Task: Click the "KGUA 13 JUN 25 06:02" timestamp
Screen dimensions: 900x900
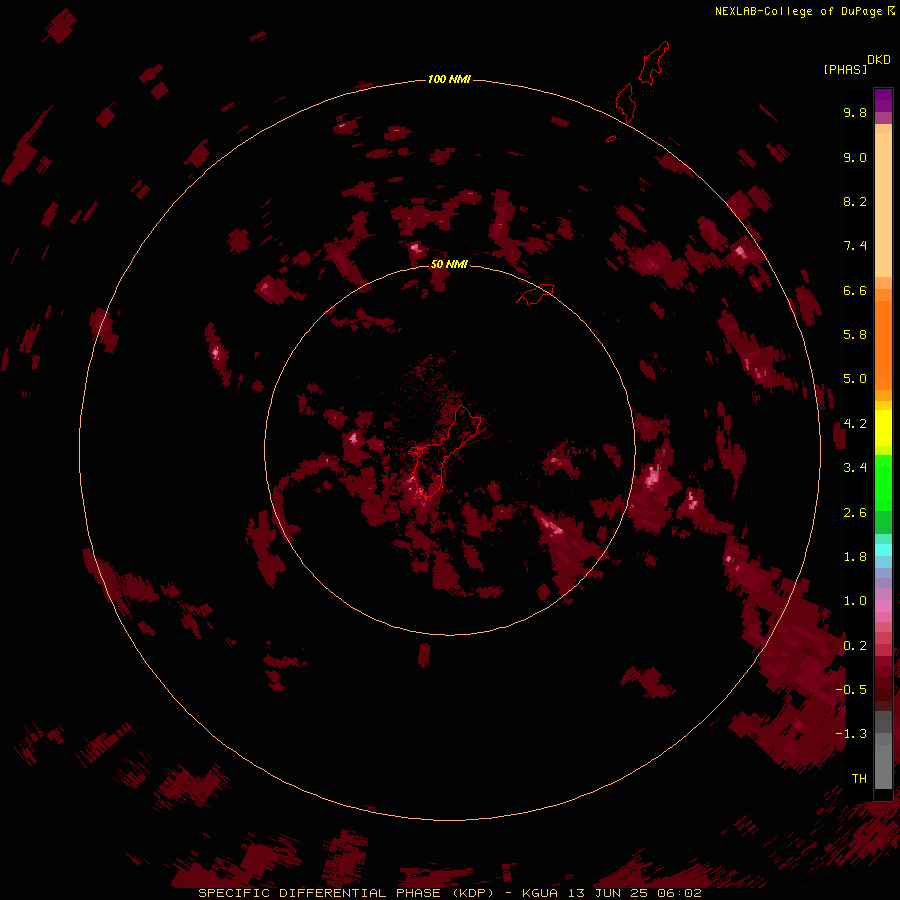Action: coord(612,893)
